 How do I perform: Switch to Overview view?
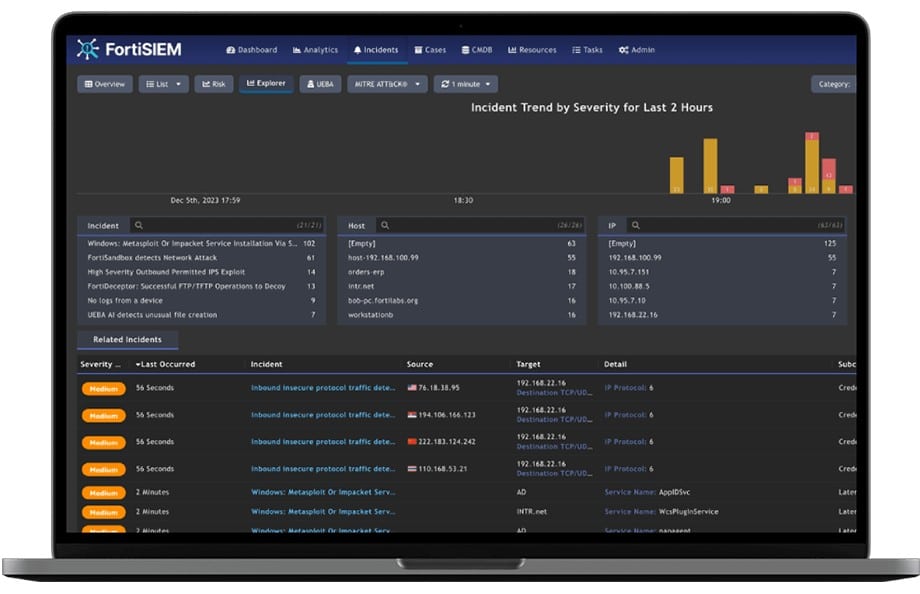pos(105,84)
